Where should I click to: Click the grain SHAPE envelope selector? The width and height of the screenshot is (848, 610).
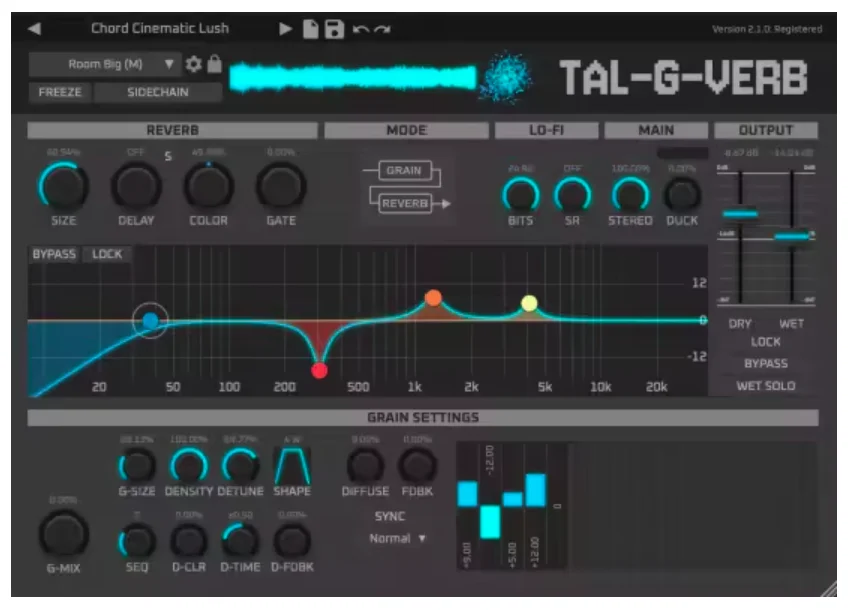(292, 466)
